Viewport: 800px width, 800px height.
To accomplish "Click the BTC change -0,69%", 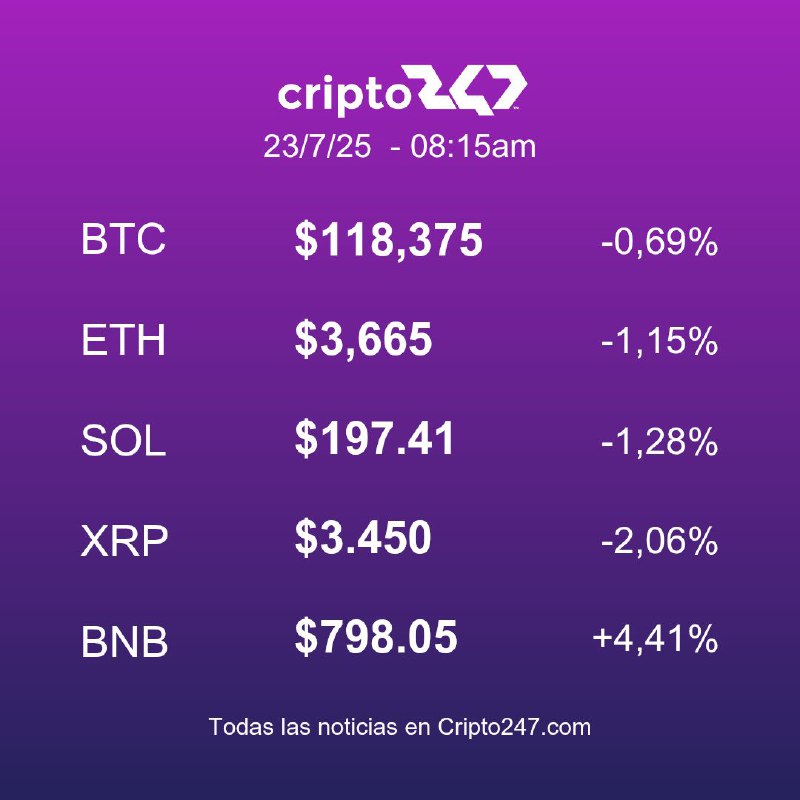I will pyautogui.click(x=659, y=241).
